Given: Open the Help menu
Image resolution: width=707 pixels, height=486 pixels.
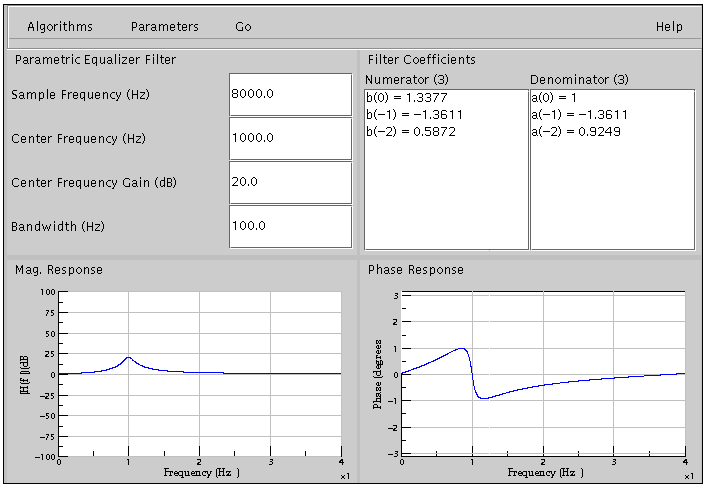Looking at the screenshot, I should click(x=669, y=27).
